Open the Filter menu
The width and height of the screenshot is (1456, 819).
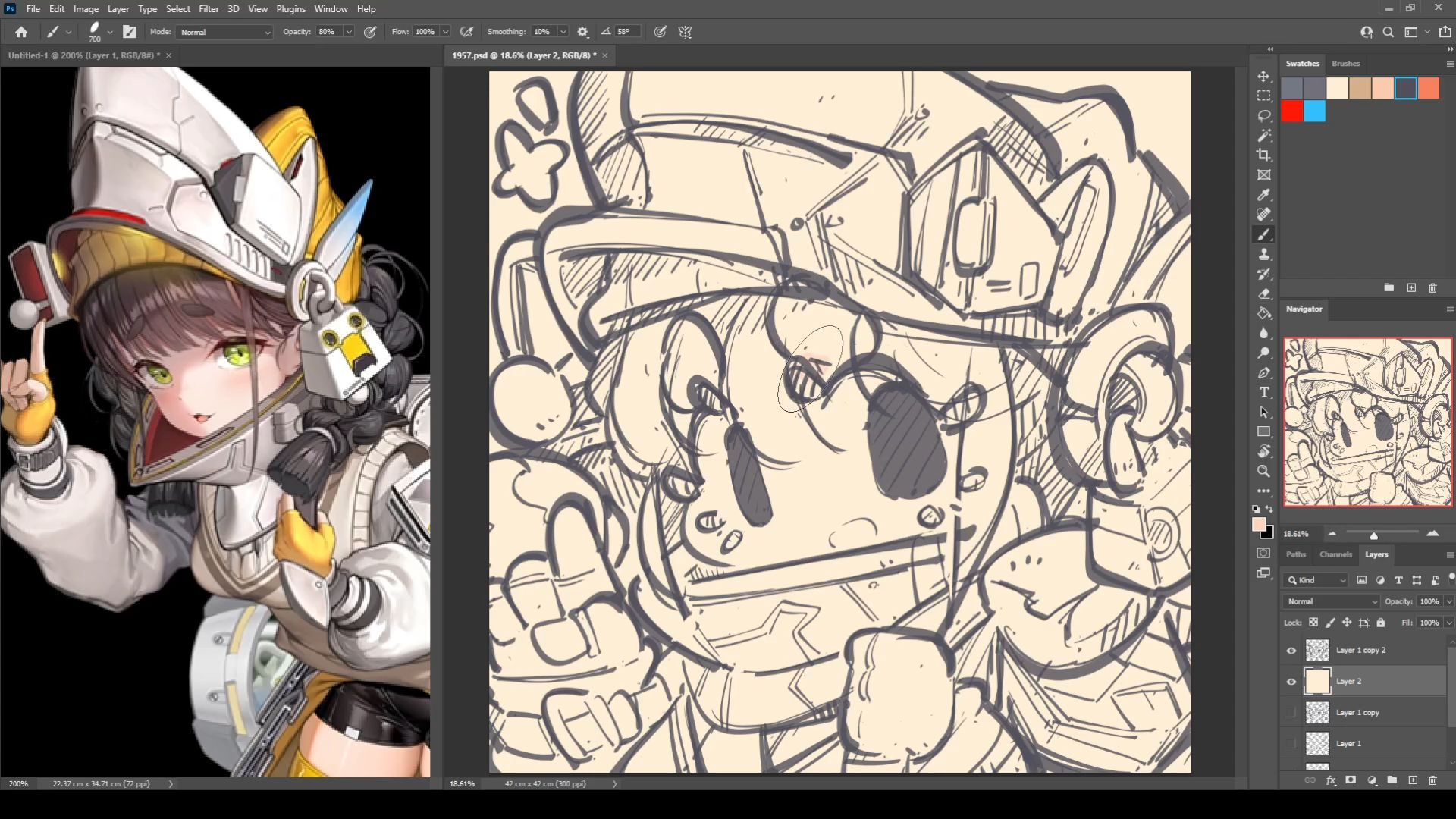click(209, 9)
